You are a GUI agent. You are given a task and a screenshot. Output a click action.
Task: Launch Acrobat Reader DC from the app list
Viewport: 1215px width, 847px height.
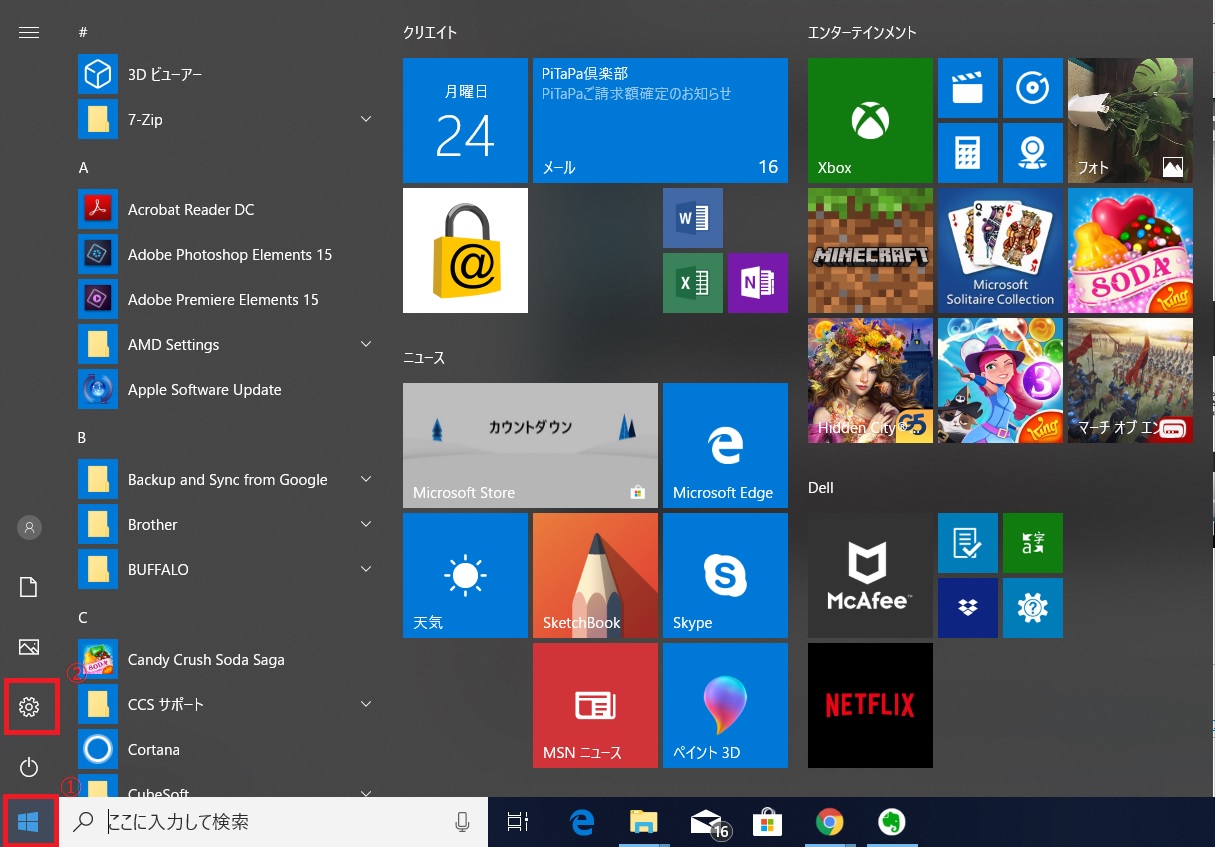(x=228, y=209)
